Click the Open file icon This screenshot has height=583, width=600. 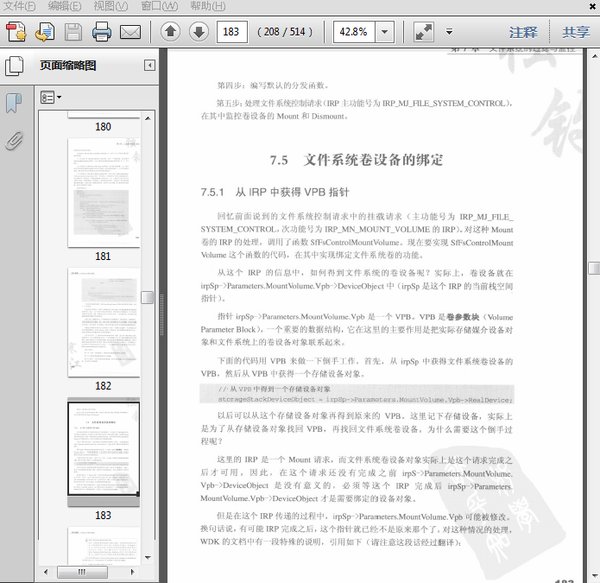45,32
